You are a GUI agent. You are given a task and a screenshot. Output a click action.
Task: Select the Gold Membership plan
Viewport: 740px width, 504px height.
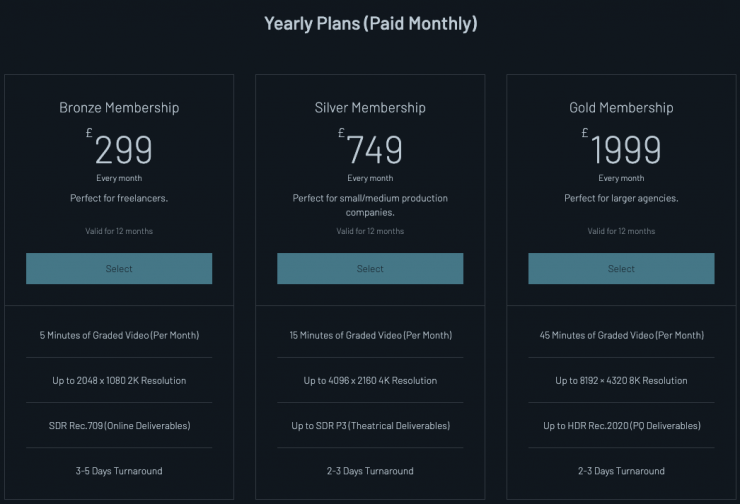click(x=621, y=268)
